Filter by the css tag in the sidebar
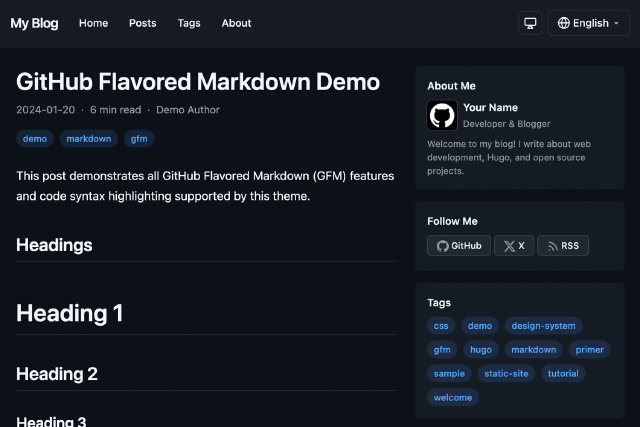Viewport: 640px width, 427px height. [441, 325]
